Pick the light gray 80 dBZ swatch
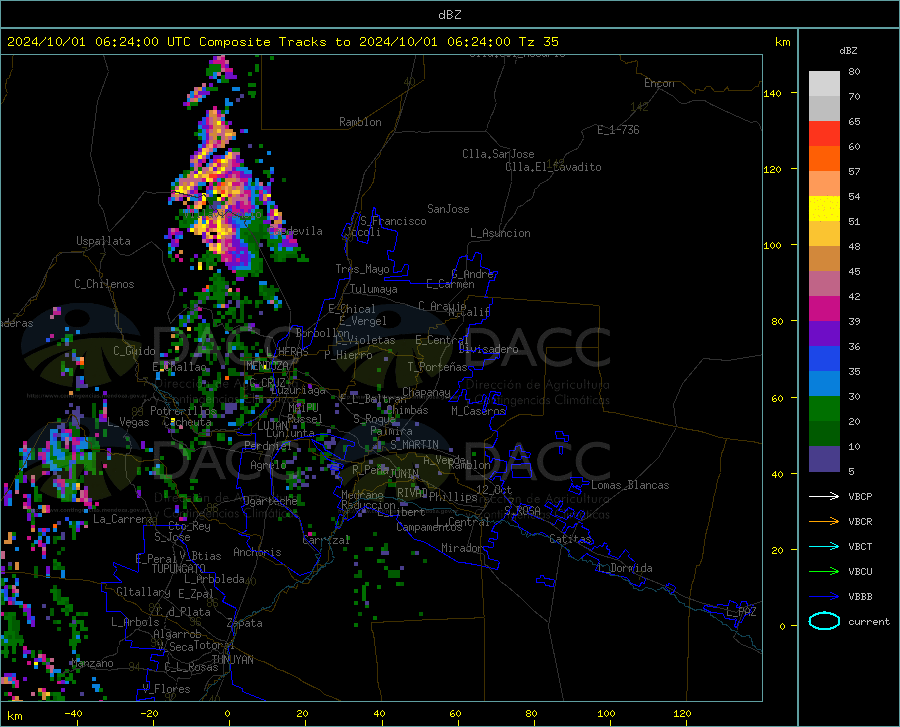Screen dimensions: 900x727 point(824,84)
